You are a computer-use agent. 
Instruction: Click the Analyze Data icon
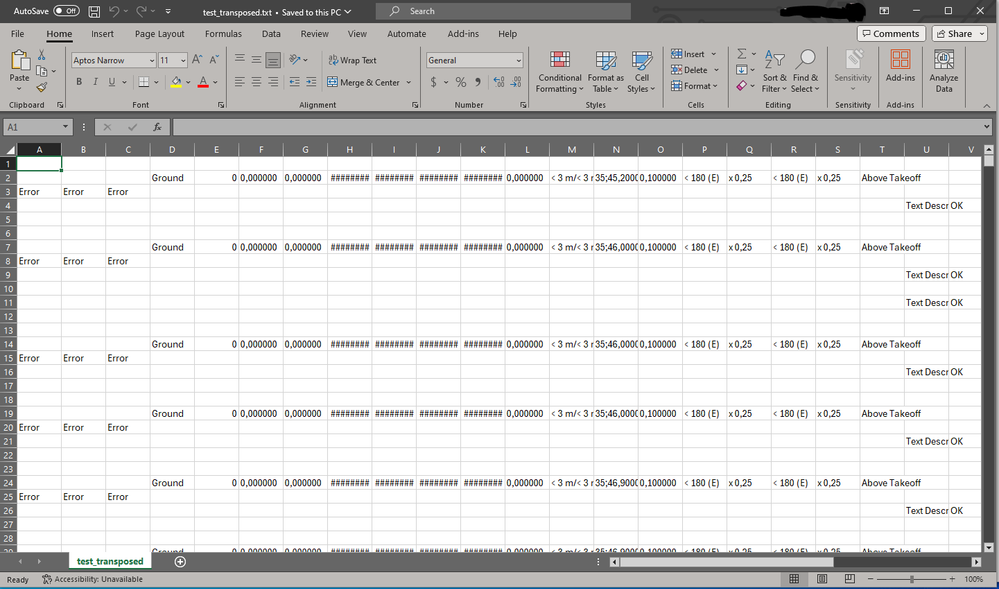coord(943,70)
